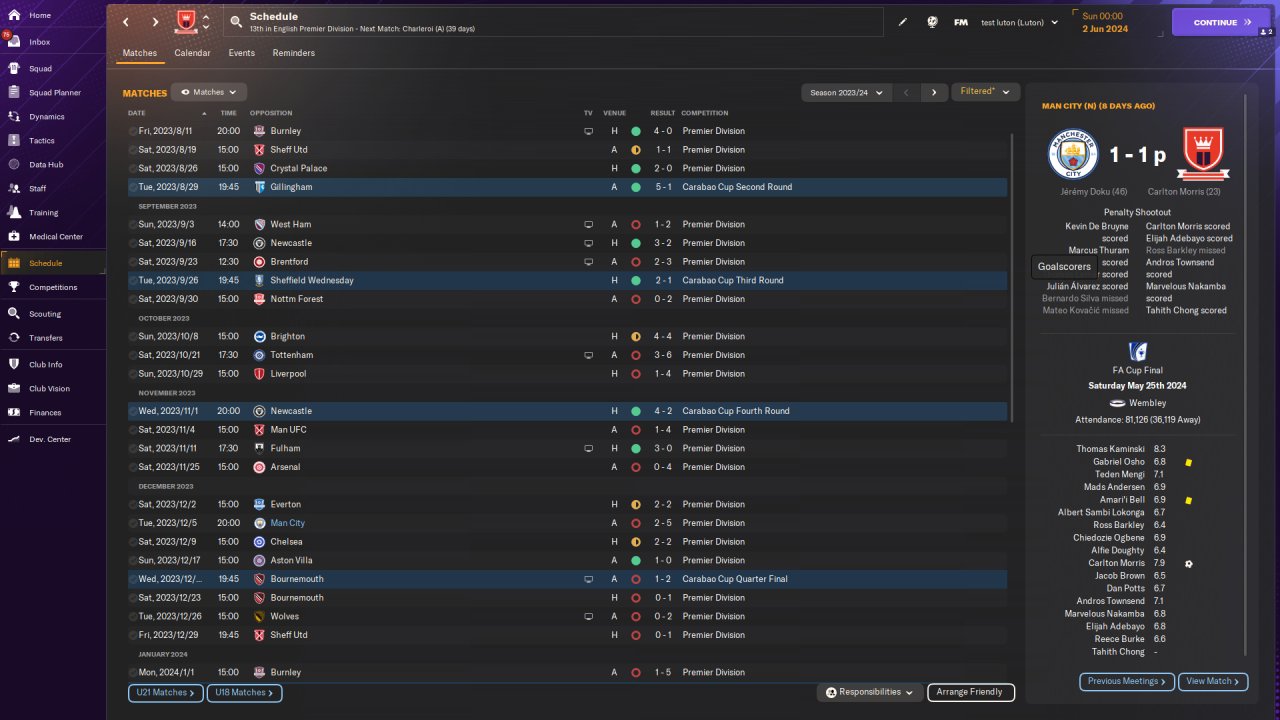Image resolution: width=1280 pixels, height=720 pixels.
Task: Click the FA Cup Final competition icon
Action: [1137, 352]
